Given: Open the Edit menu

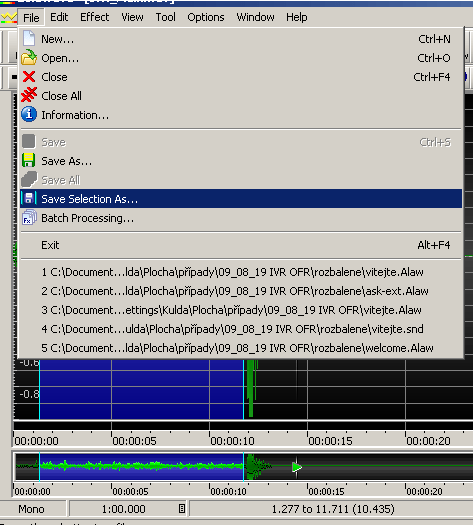Looking at the screenshot, I should point(59,17).
